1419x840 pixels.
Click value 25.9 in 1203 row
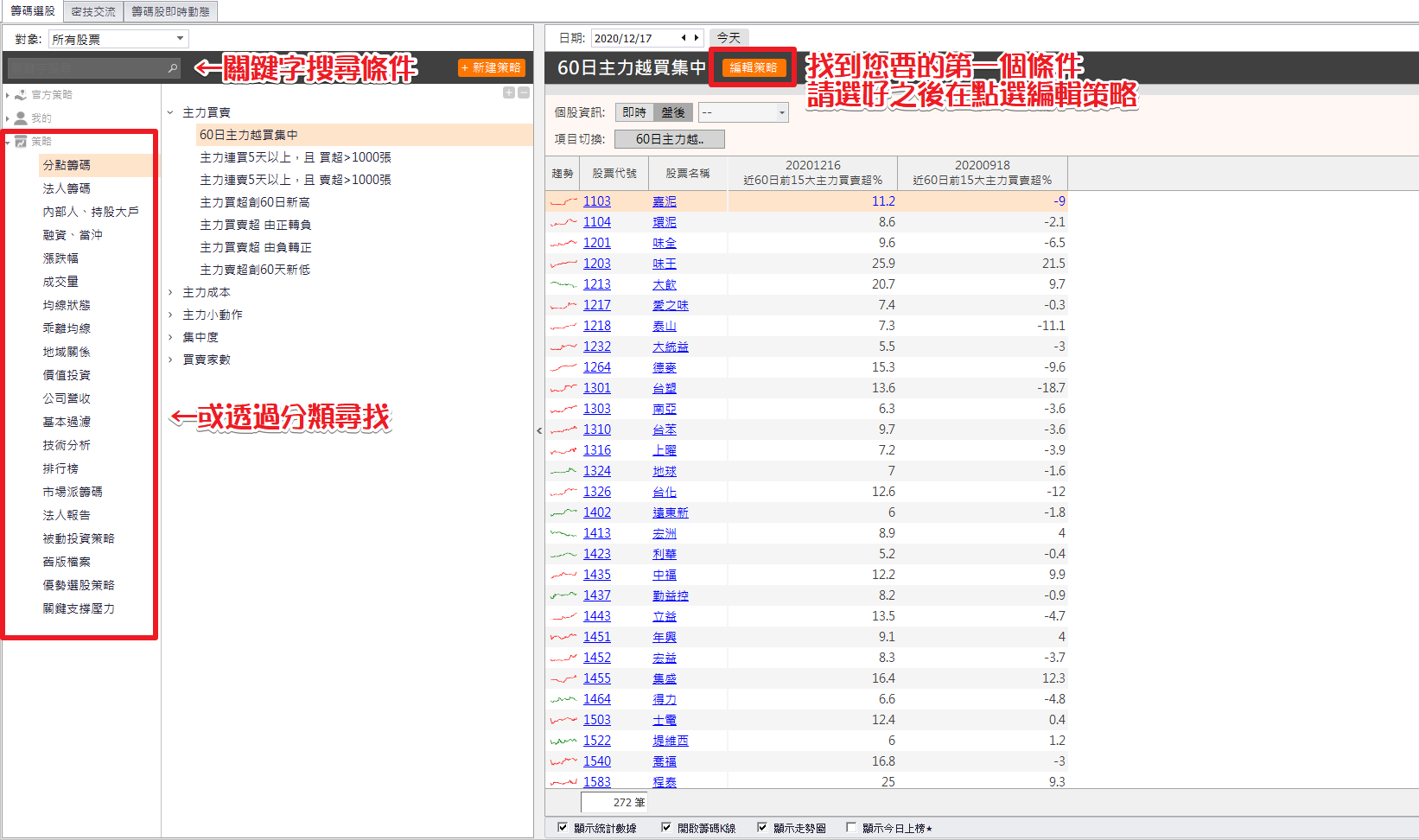pyautogui.click(x=883, y=264)
